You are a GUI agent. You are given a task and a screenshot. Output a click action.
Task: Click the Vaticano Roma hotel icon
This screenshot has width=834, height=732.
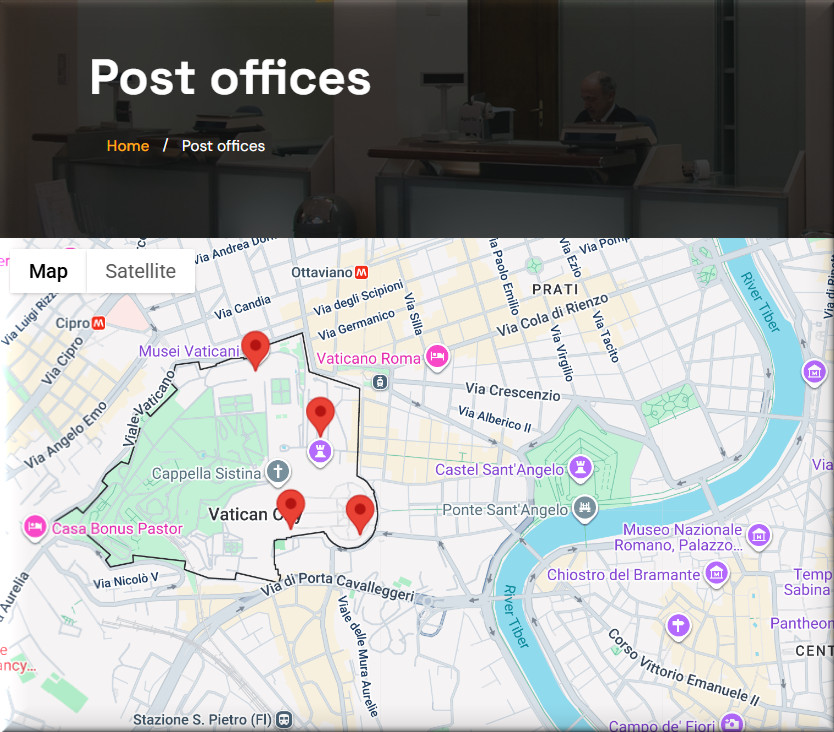(x=436, y=357)
